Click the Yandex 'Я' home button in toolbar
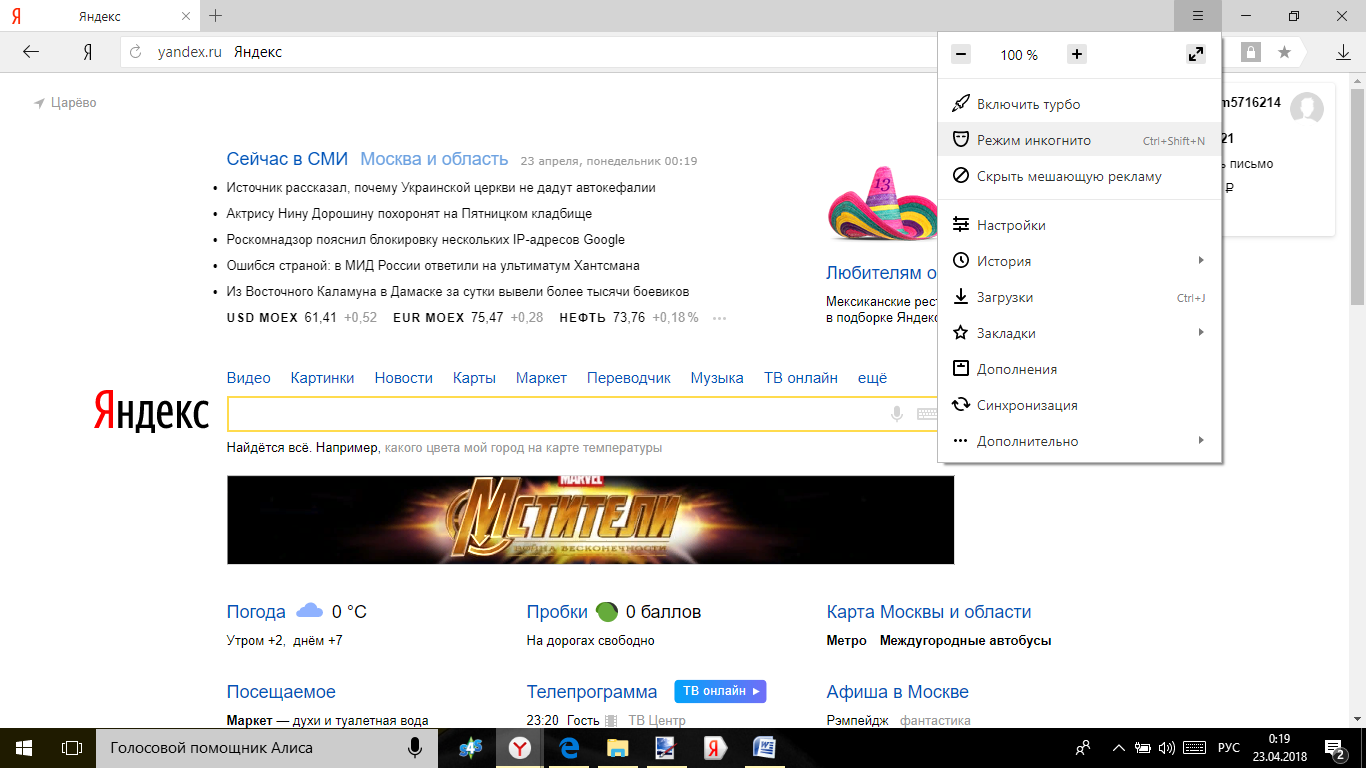This screenshot has height=768, width=1366. point(88,52)
